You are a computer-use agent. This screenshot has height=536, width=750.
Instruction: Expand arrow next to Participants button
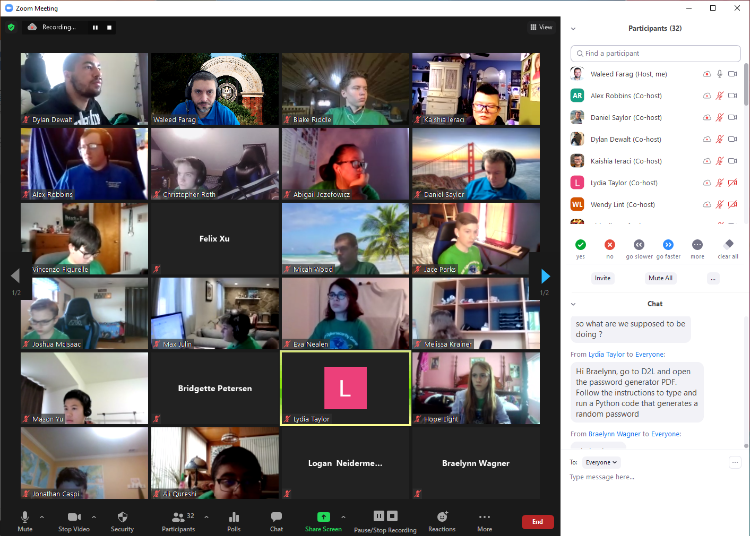(x=206, y=517)
